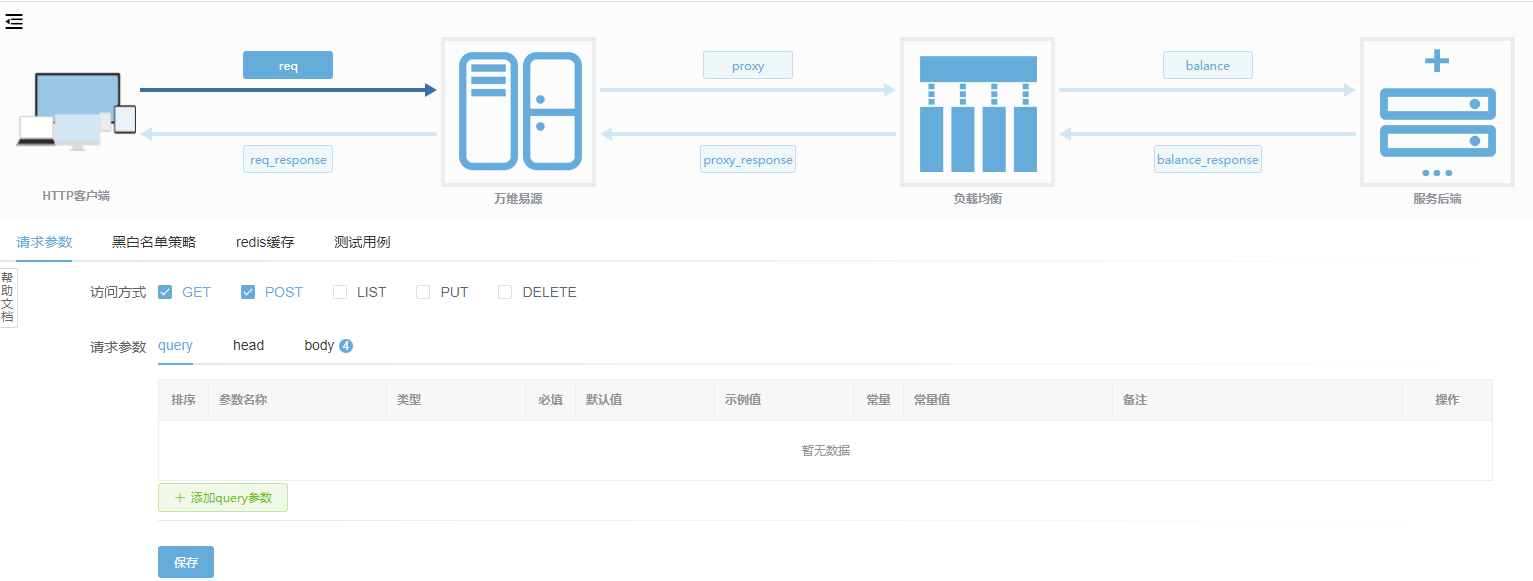Enable the PUT method checkbox

[423, 292]
